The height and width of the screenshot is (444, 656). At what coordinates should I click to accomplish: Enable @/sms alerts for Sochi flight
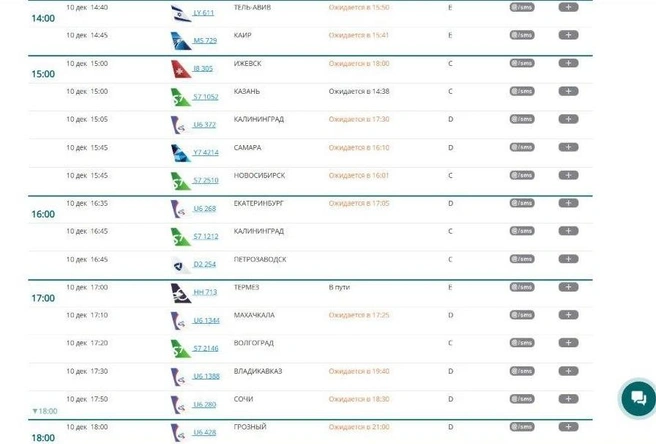tap(522, 399)
